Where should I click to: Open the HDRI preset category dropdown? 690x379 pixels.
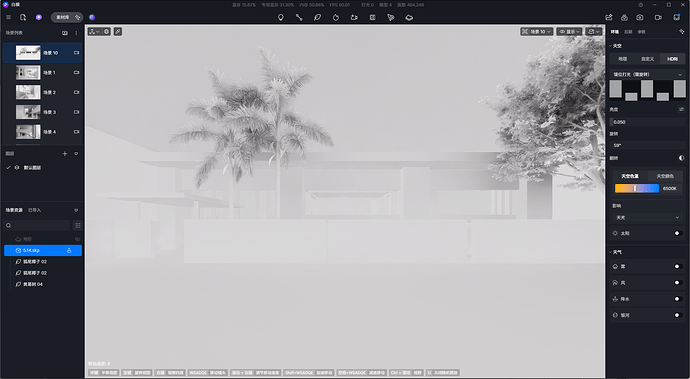tap(647, 74)
